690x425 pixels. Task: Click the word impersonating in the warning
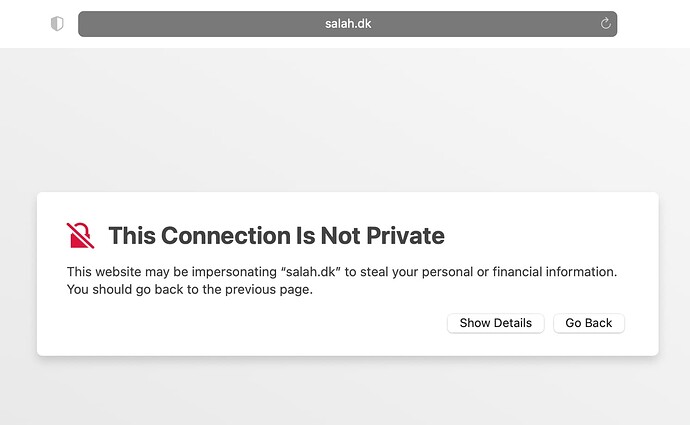click(x=234, y=272)
